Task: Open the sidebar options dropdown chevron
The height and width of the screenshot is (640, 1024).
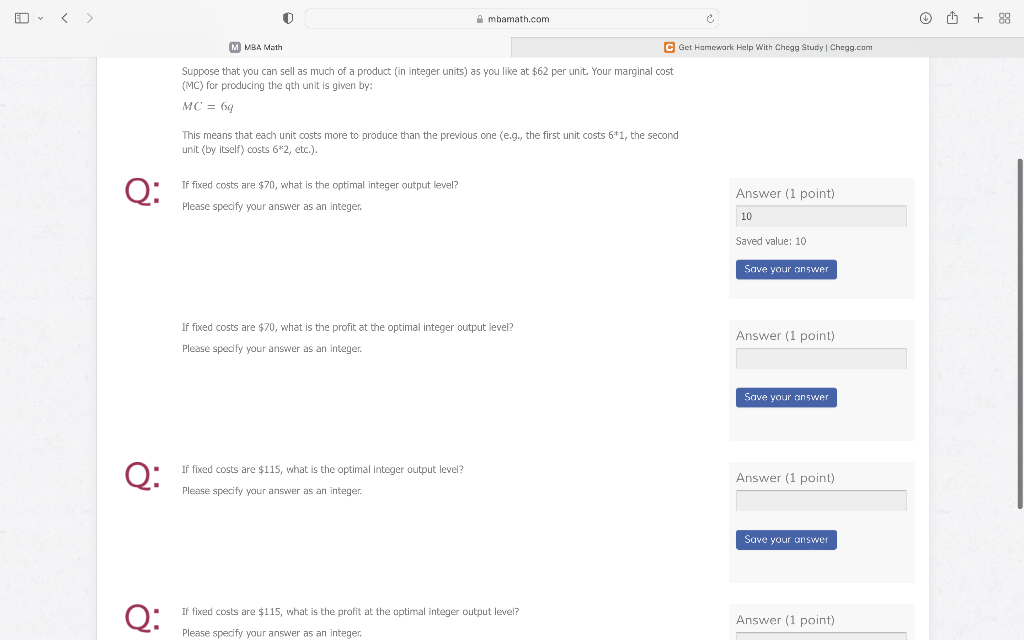Action: click(40, 18)
